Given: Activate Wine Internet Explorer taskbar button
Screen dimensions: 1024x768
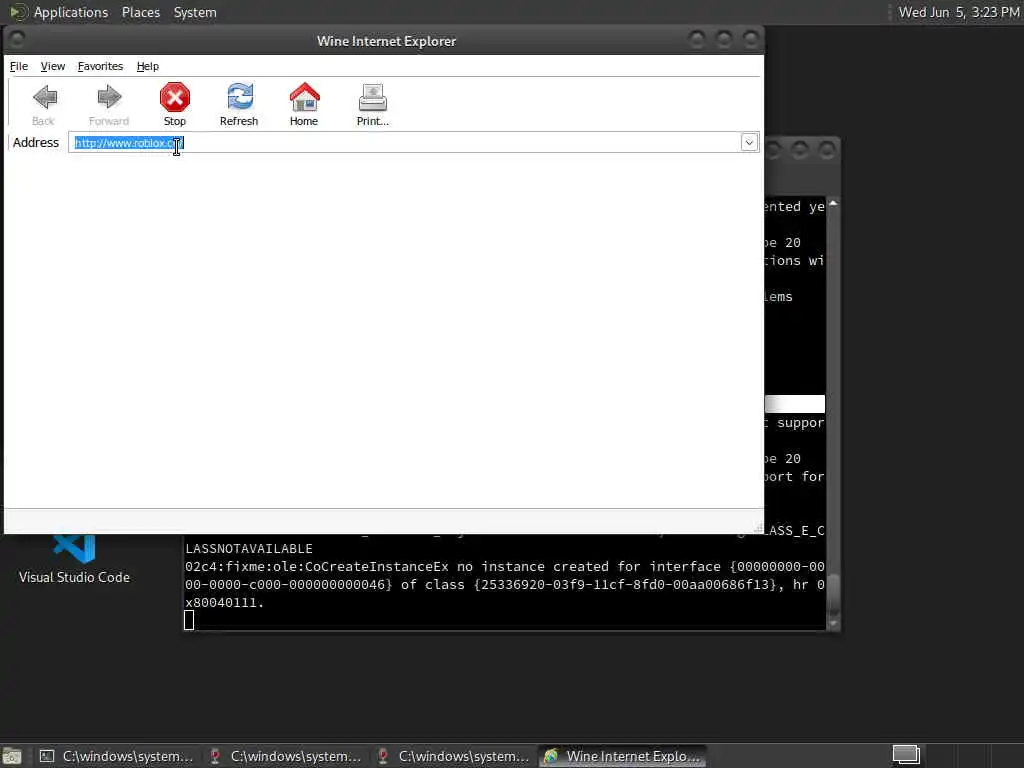Looking at the screenshot, I should (x=622, y=756).
